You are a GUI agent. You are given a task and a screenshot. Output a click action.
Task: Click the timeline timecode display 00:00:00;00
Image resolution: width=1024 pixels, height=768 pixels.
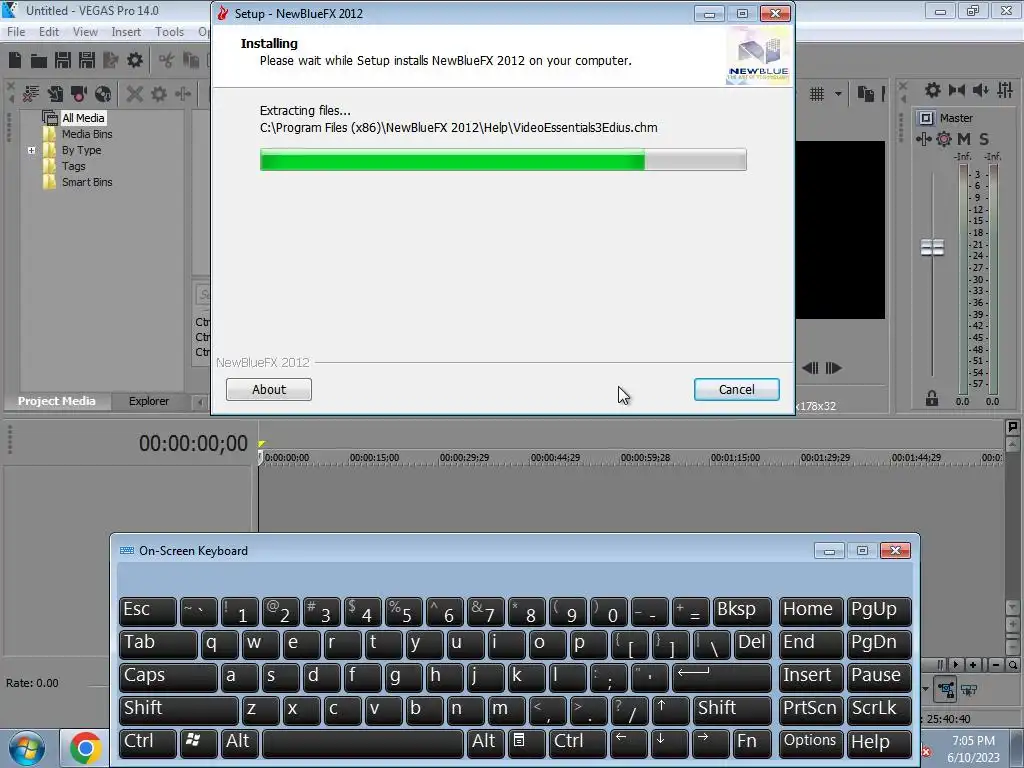pyautogui.click(x=193, y=443)
